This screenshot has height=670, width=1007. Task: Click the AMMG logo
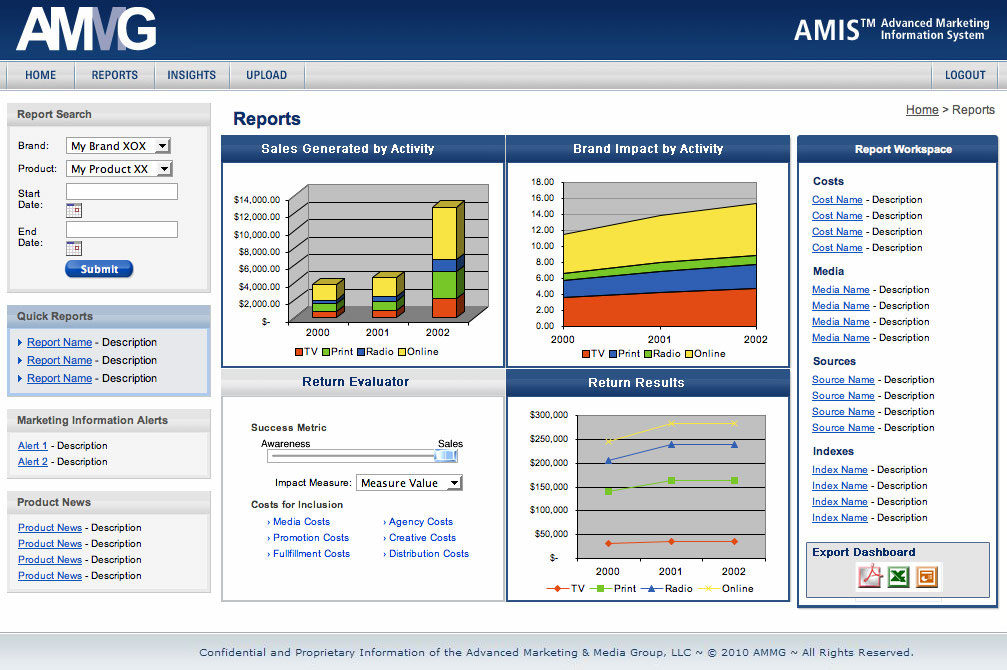tap(86, 29)
